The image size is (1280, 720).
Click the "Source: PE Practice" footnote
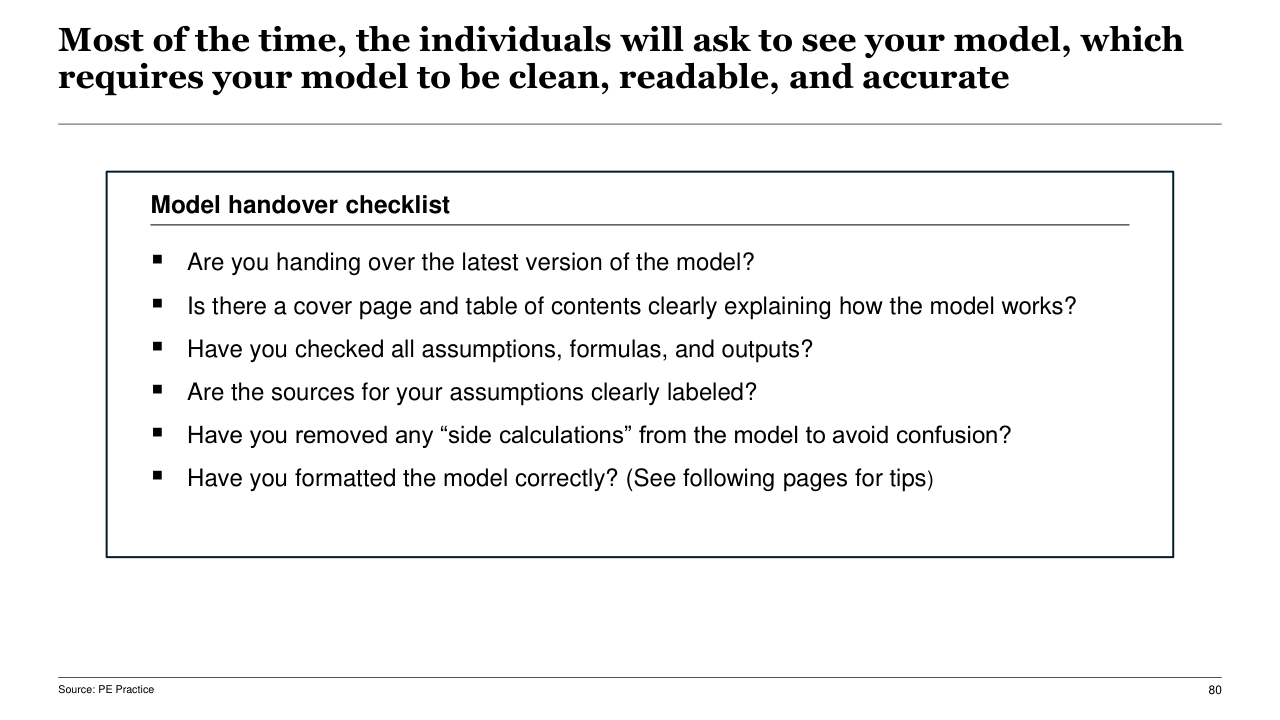(106, 689)
